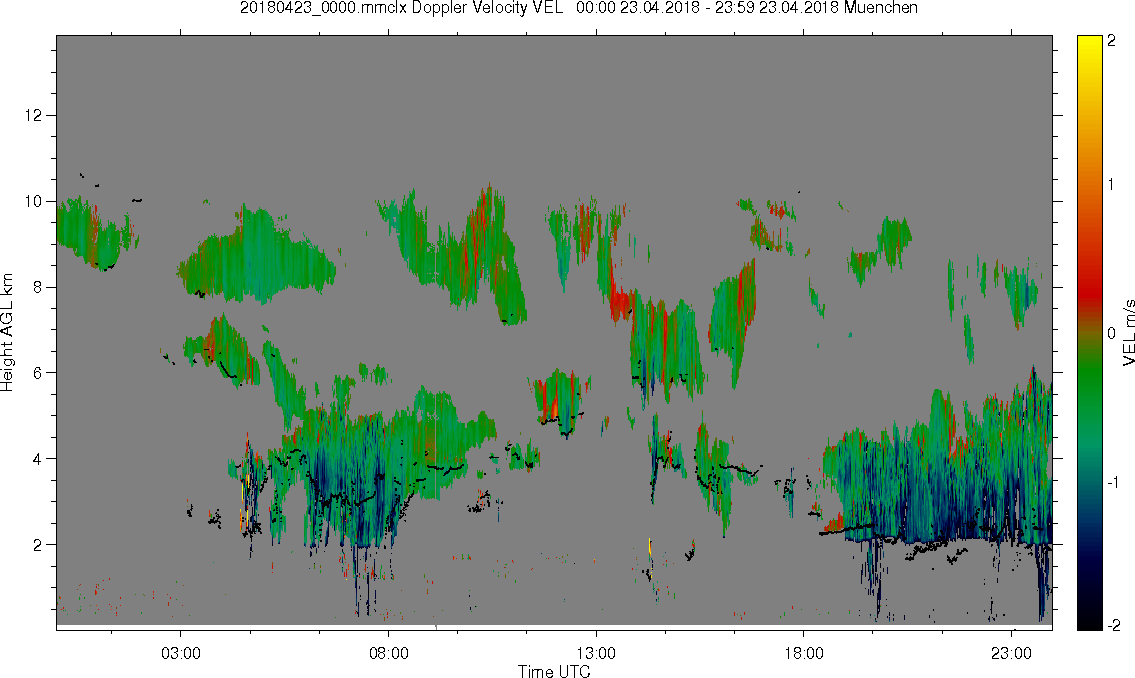Click the 'Time UTC' axis label
Viewport: 1135px width, 678px height.
point(554,671)
